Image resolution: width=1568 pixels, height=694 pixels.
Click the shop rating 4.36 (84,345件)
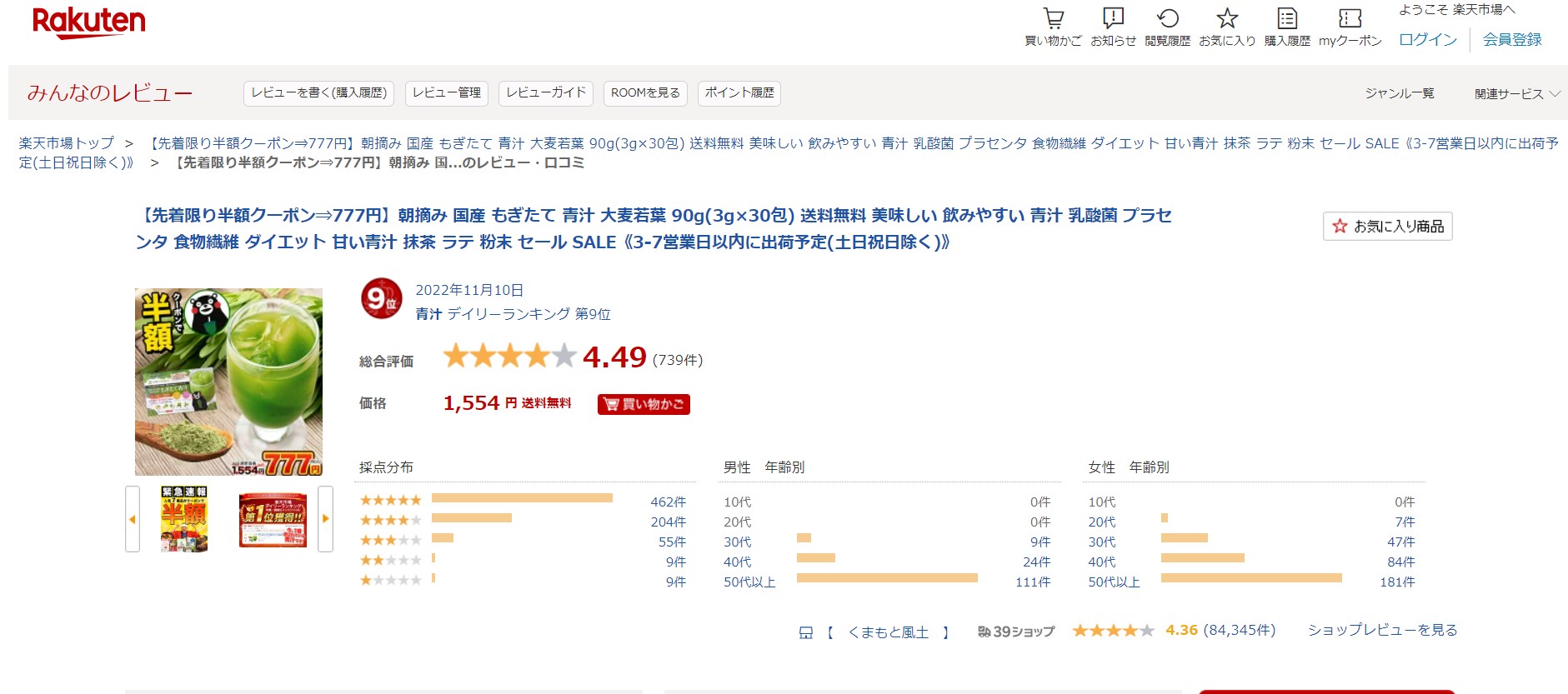click(1220, 630)
